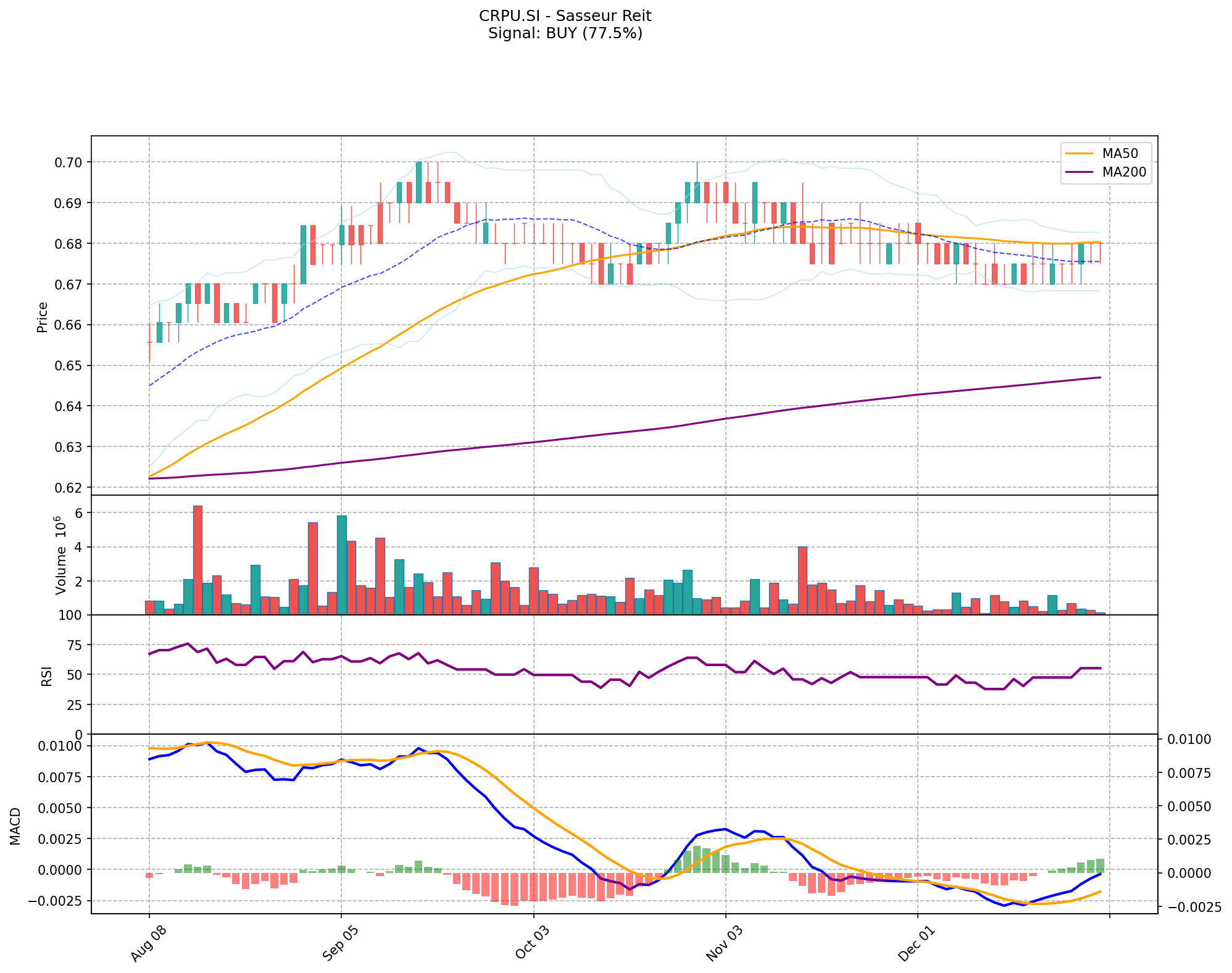Click the 0.65 price tick label
1232x973 pixels.
70,365
